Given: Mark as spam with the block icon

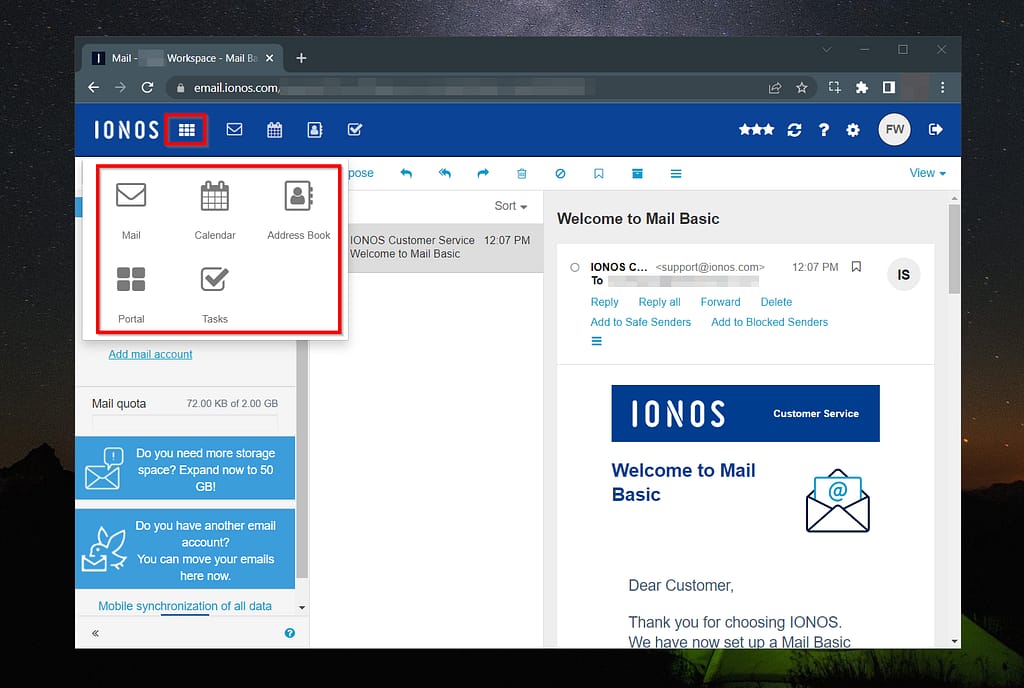Looking at the screenshot, I should (x=560, y=174).
